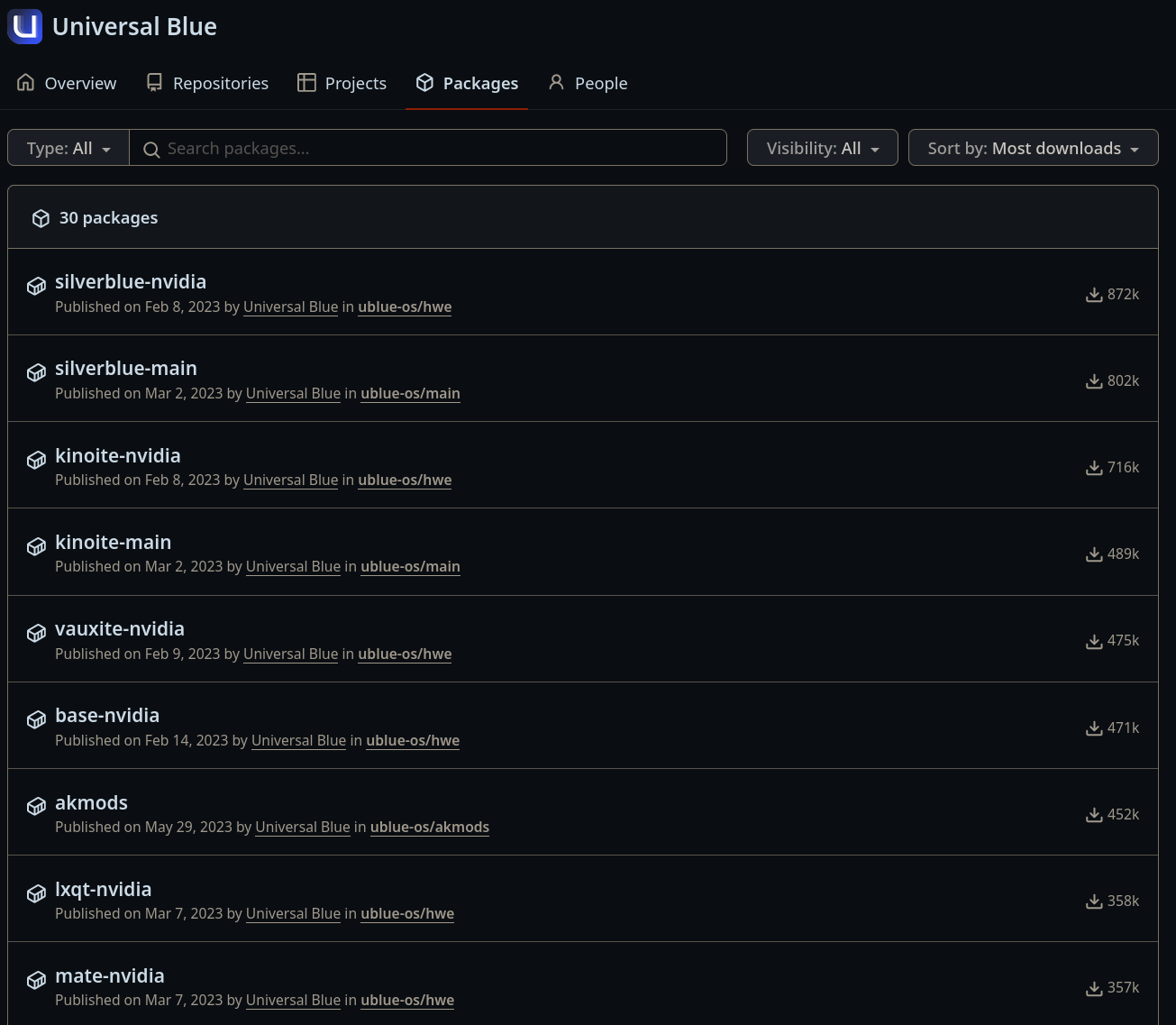Click Universal Blue publisher link under kinoite-main
Image resolution: width=1176 pixels, height=1025 pixels.
[x=293, y=566]
